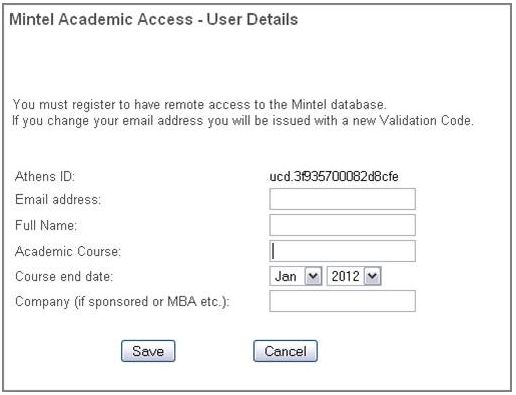Click the Company (if sponsored or MBA) label

click(122, 302)
